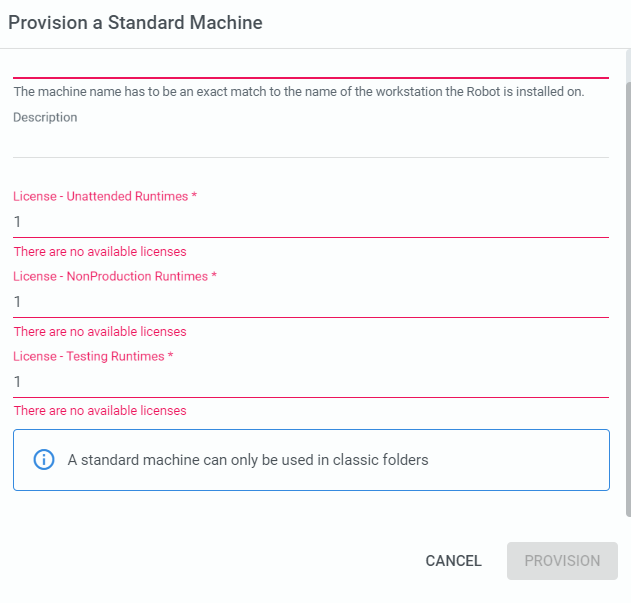This screenshot has height=603, width=631.
Task: Click the classic folders info banner text
Action: tap(248, 460)
